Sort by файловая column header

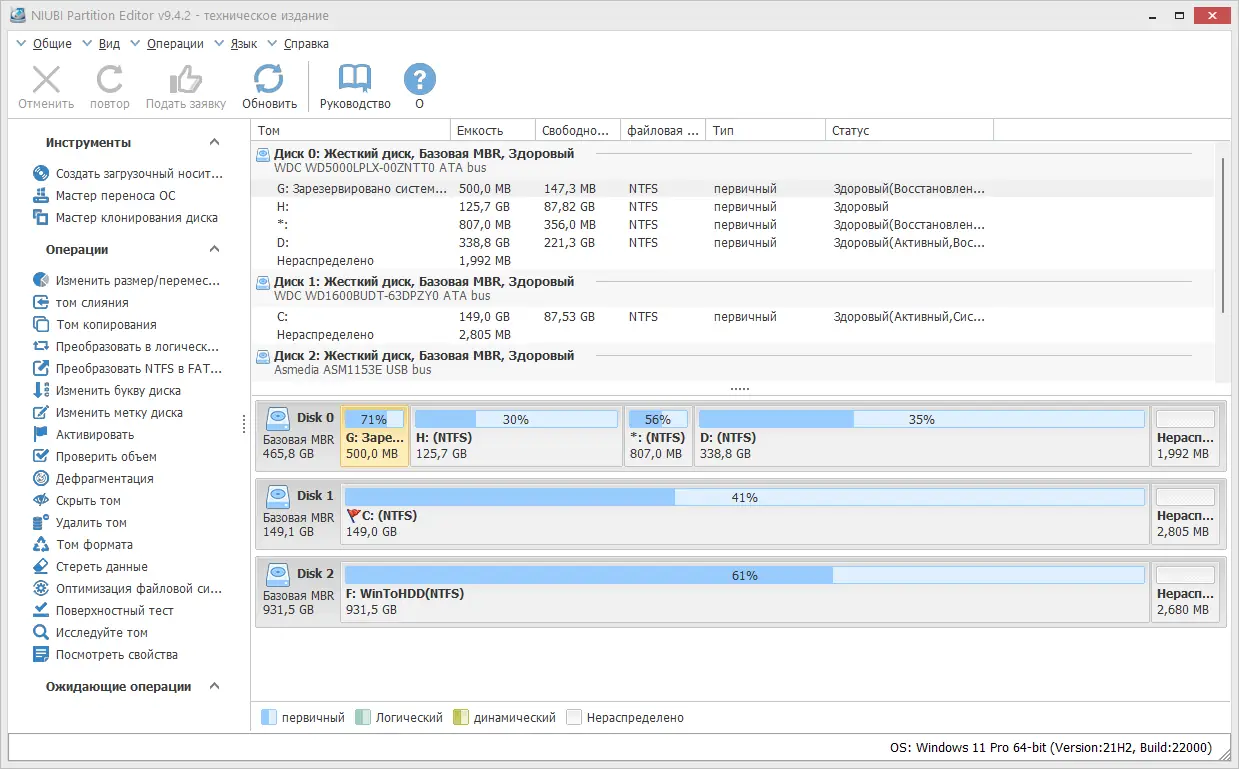tap(663, 131)
